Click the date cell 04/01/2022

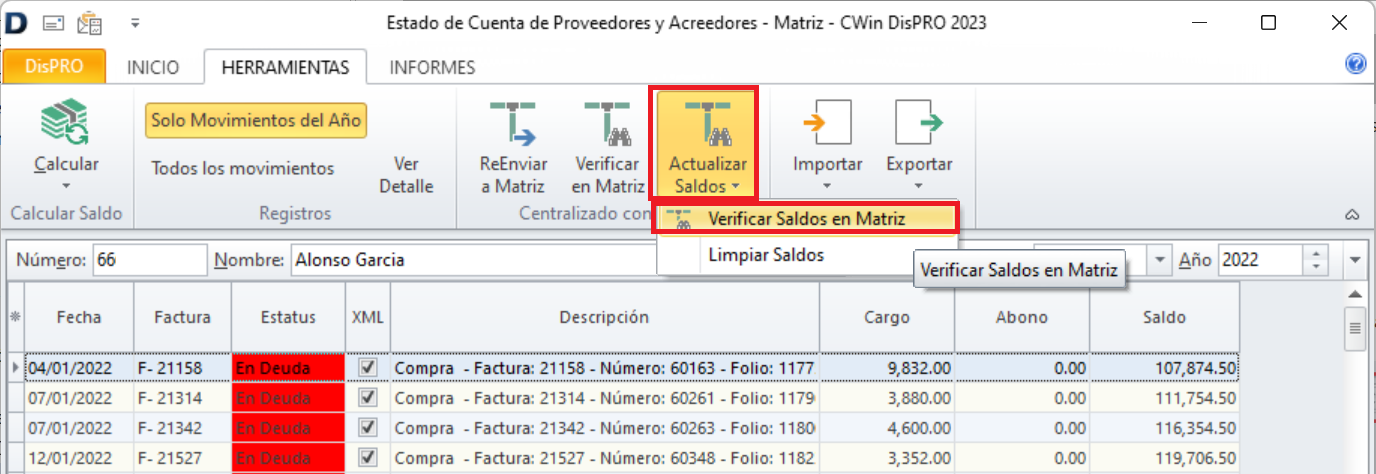[78, 368]
